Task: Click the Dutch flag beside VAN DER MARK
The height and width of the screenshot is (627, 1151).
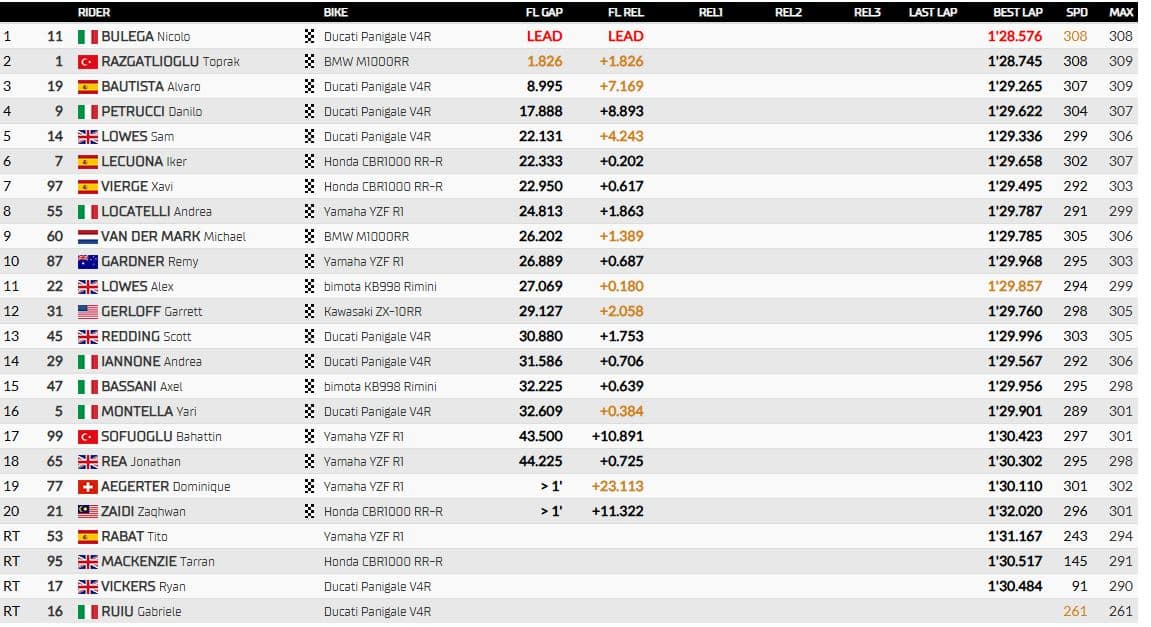Action: (87, 236)
